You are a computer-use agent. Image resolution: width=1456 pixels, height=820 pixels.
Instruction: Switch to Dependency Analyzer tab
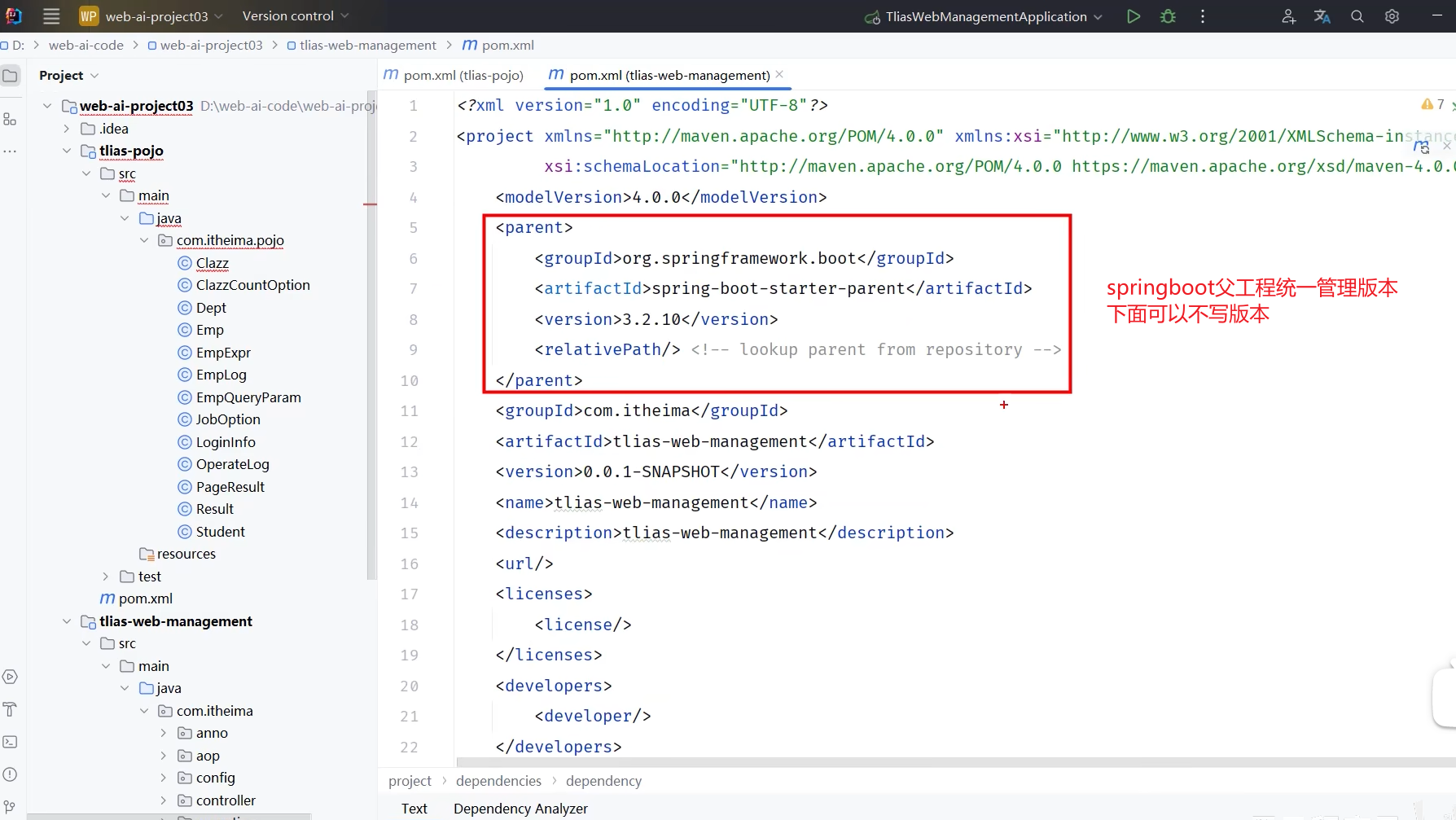pos(520,809)
